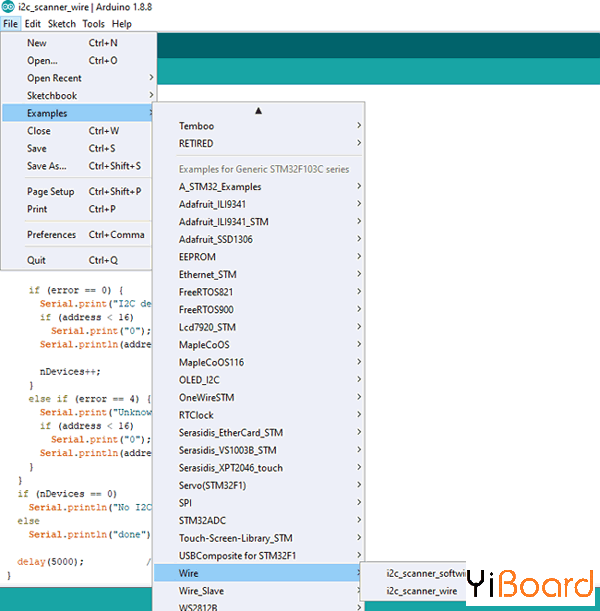This screenshot has height=611, width=600.
Task: Open the Edit menu
Action: [33, 23]
